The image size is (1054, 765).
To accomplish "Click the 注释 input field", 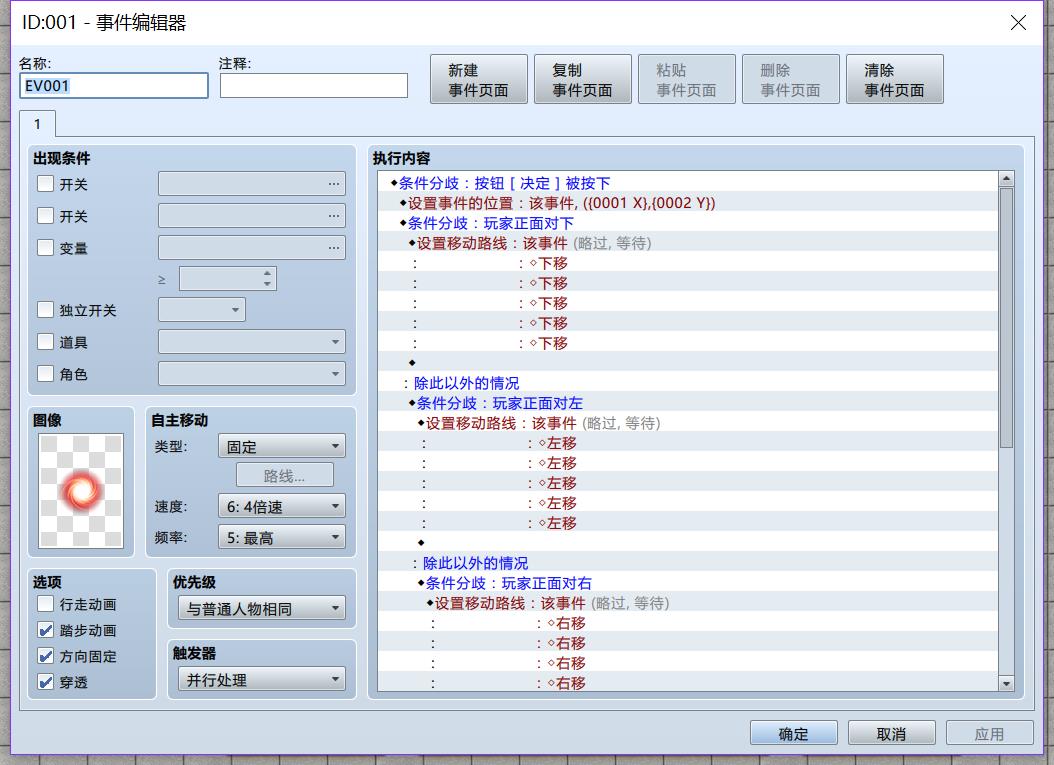I will coord(314,85).
